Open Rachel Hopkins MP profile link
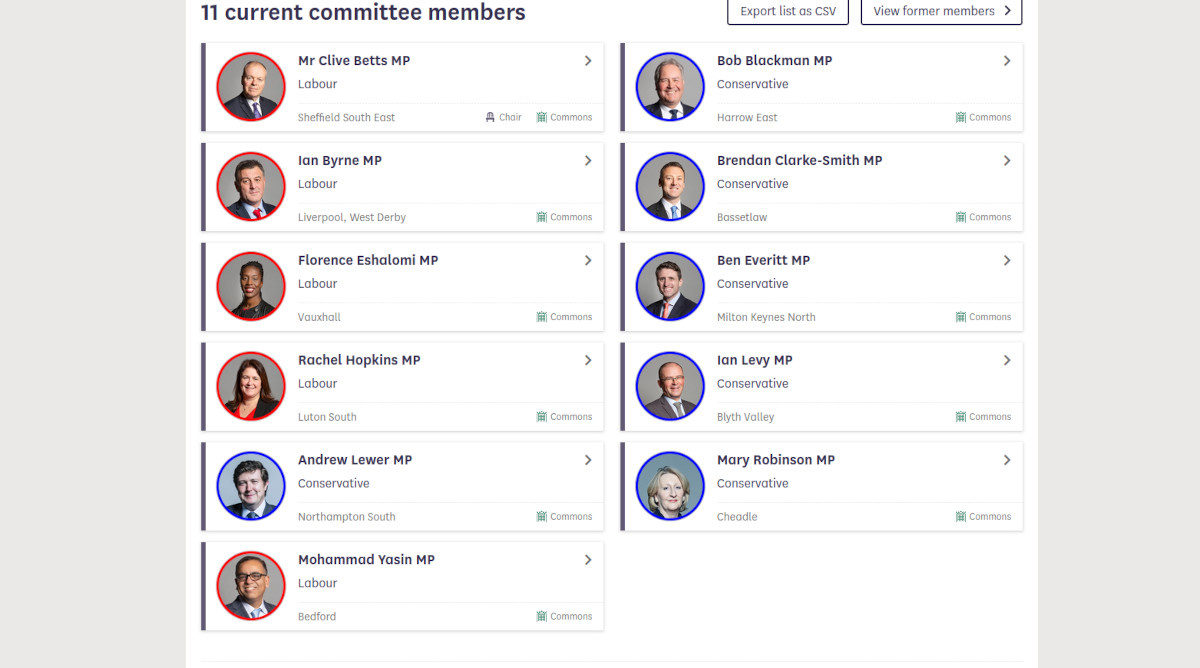The height and width of the screenshot is (668, 1200). coord(359,360)
